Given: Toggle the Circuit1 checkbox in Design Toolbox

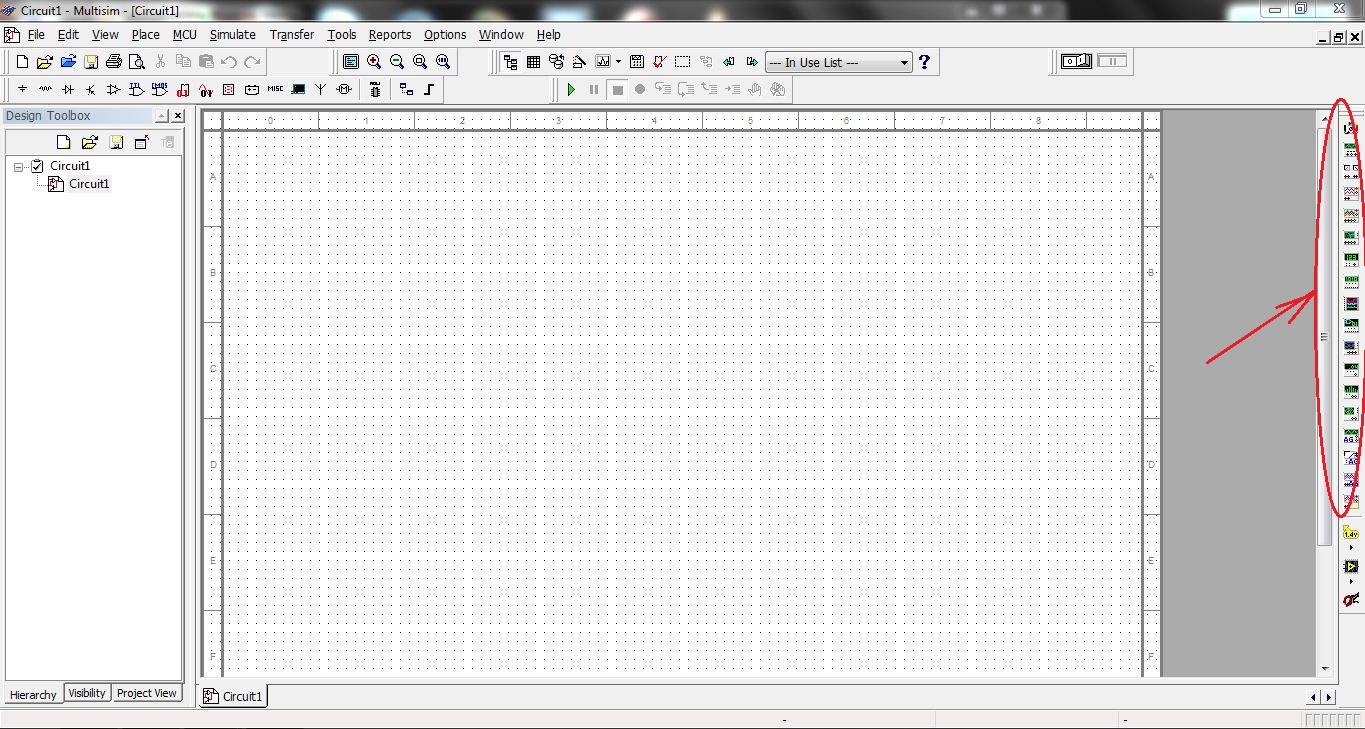Looking at the screenshot, I should click(38, 166).
